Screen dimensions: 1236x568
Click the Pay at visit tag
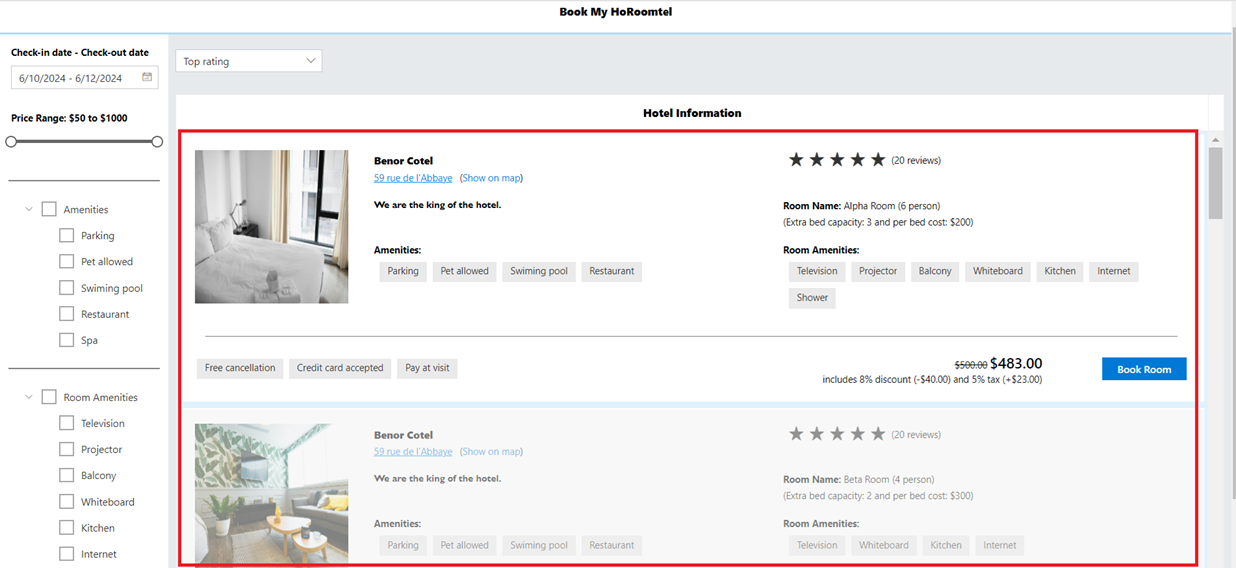point(427,368)
